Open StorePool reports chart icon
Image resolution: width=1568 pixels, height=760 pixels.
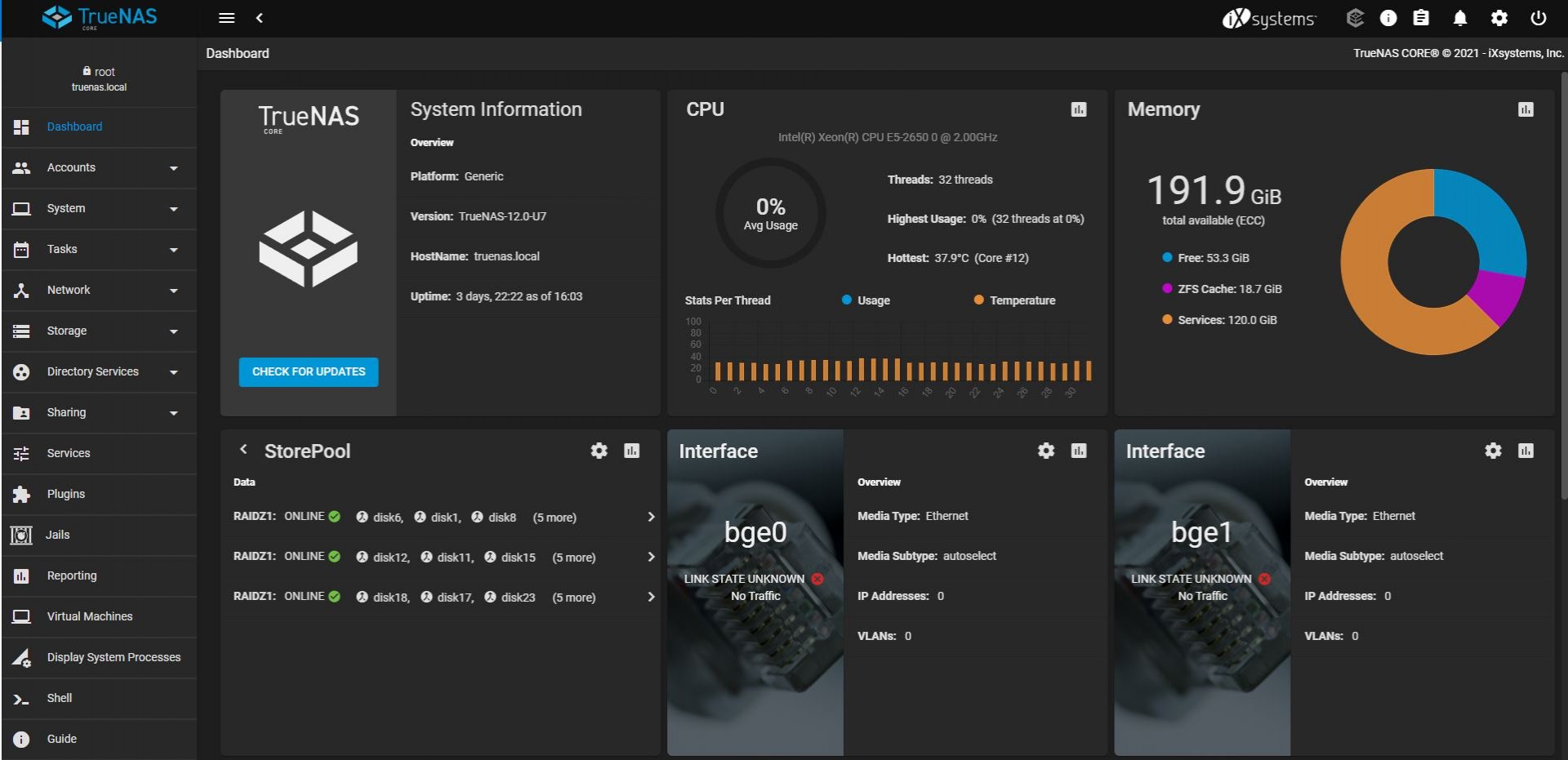tap(631, 451)
